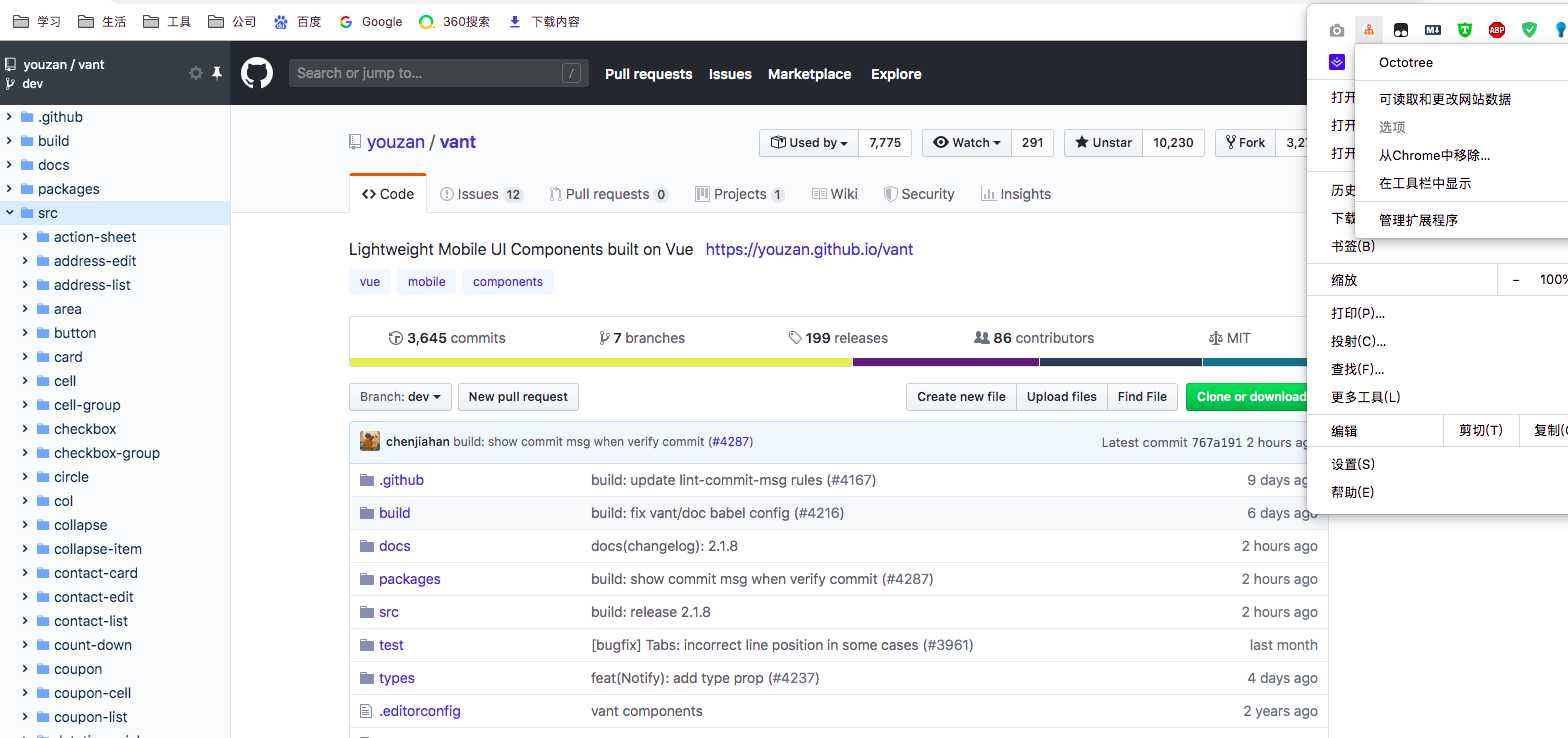Open Explore in the GitHub header
Screen dimensions: 1568x738
coord(896,74)
